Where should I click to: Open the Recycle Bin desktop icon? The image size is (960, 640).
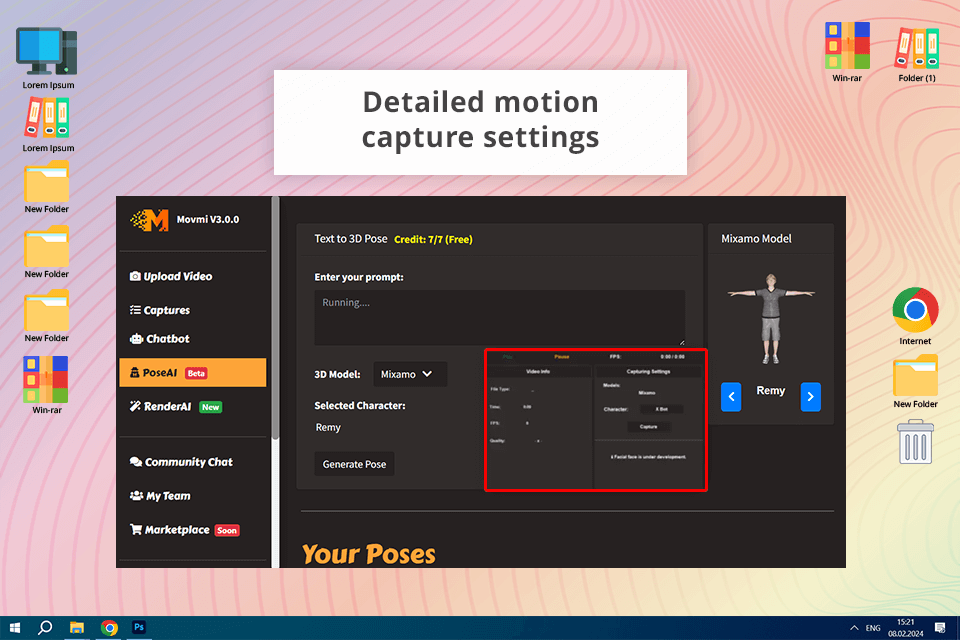pyautogui.click(x=915, y=442)
